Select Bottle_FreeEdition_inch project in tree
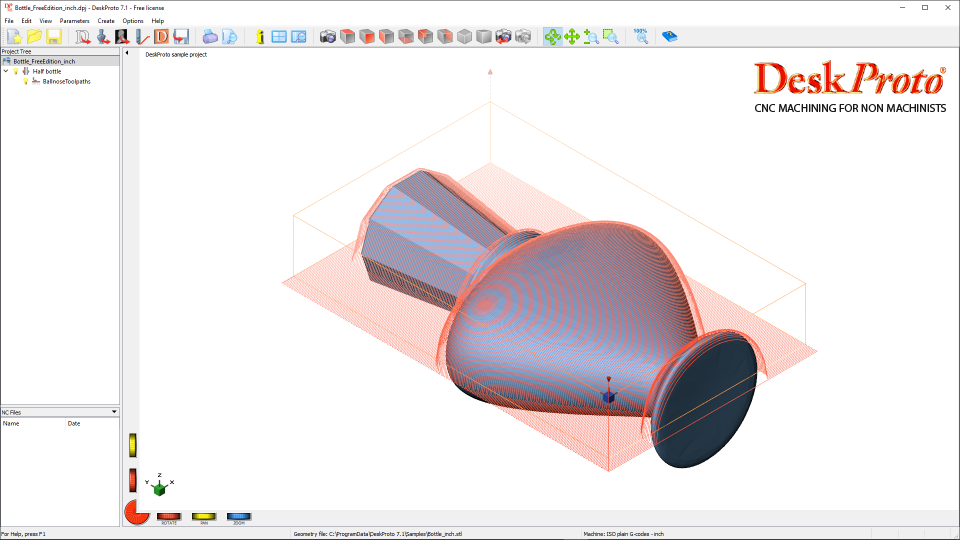The width and height of the screenshot is (960, 540). click(43, 62)
